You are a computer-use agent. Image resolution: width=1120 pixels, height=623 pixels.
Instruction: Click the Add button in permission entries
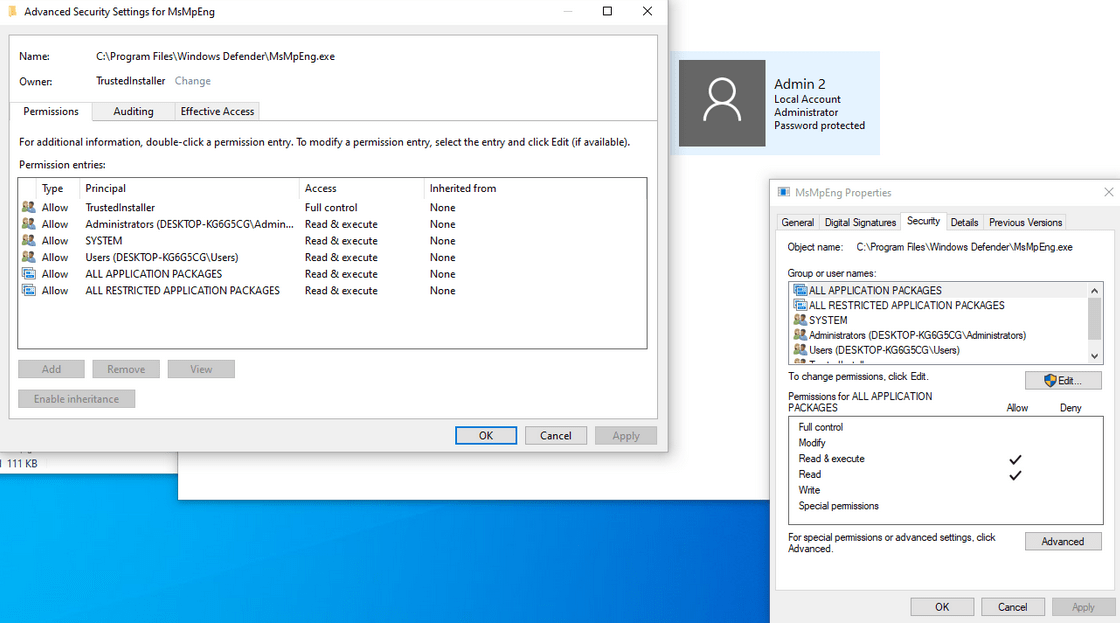51,369
